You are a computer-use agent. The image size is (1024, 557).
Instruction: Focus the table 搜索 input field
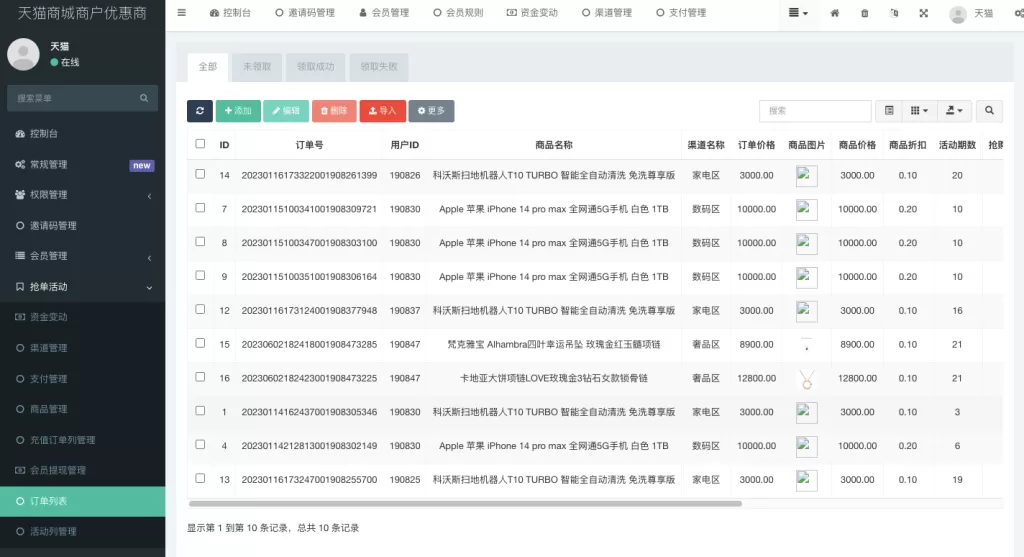(x=815, y=111)
